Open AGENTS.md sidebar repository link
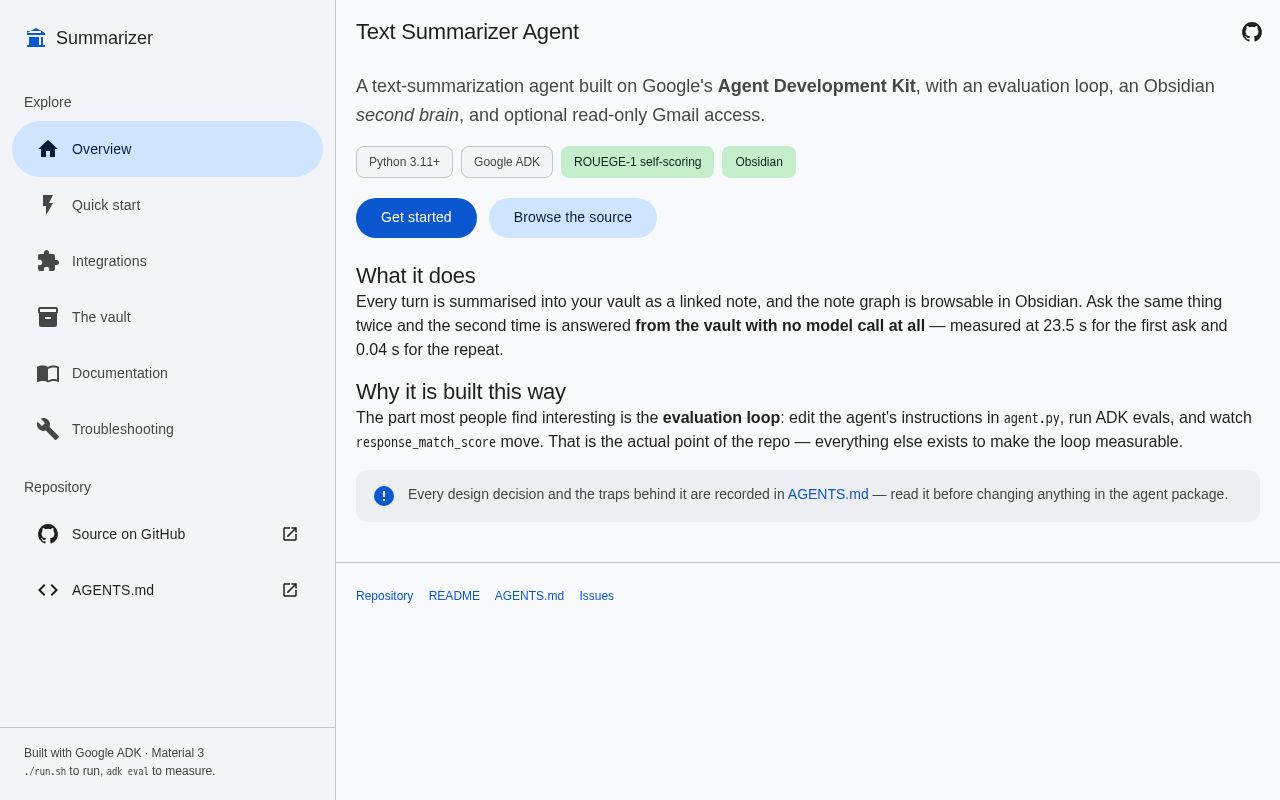Screen dimensions: 1280x800 (167, 590)
